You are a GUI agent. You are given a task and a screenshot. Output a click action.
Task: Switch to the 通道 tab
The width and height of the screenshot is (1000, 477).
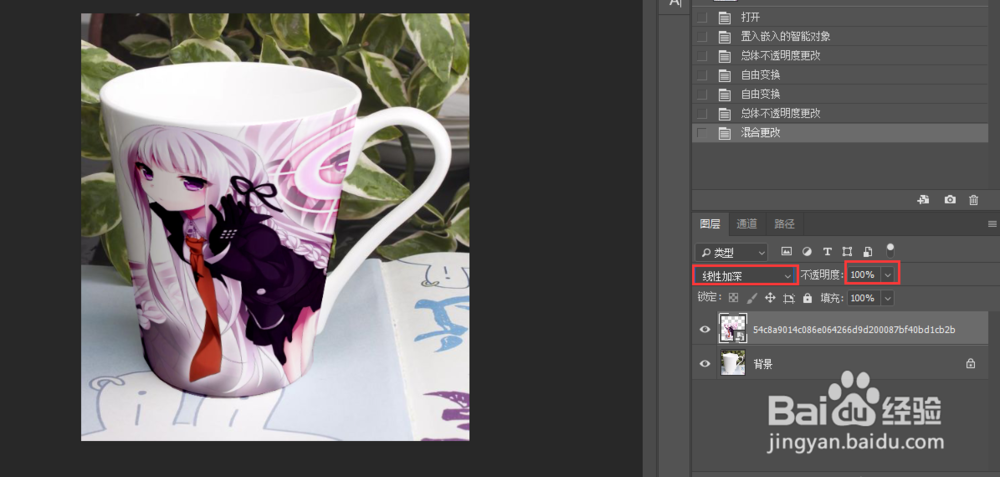pos(746,224)
